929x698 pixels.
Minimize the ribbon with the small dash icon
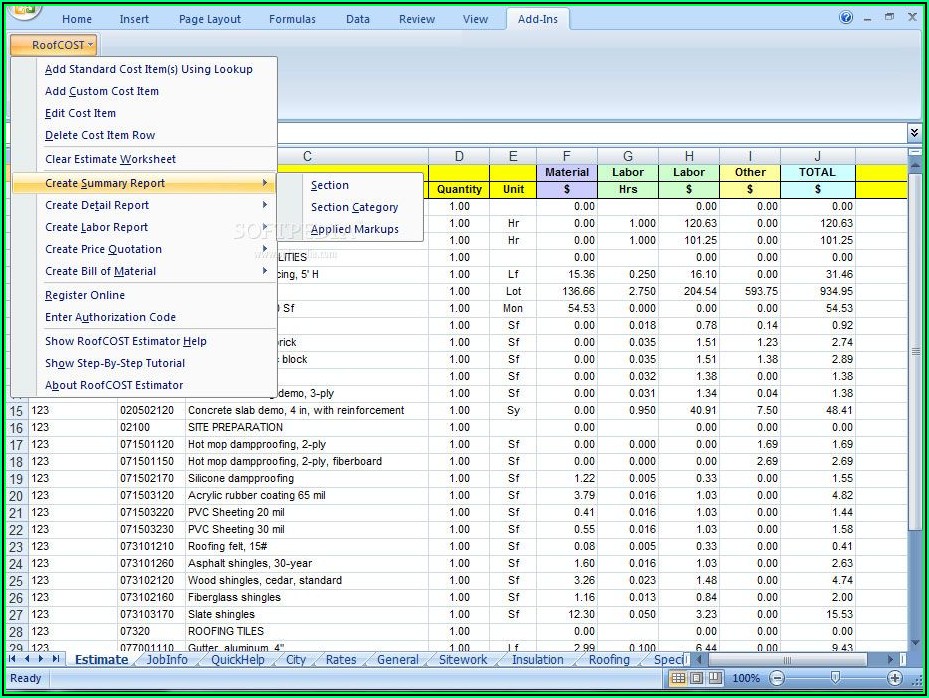(x=868, y=18)
